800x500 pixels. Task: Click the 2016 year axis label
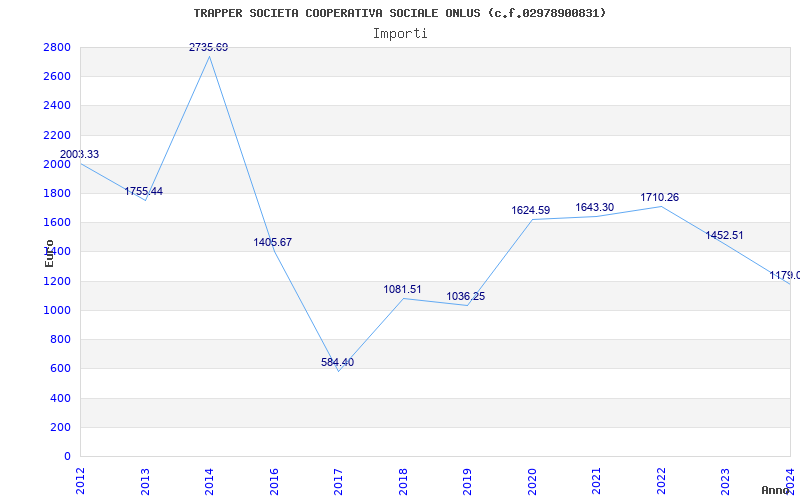pyautogui.click(x=274, y=481)
